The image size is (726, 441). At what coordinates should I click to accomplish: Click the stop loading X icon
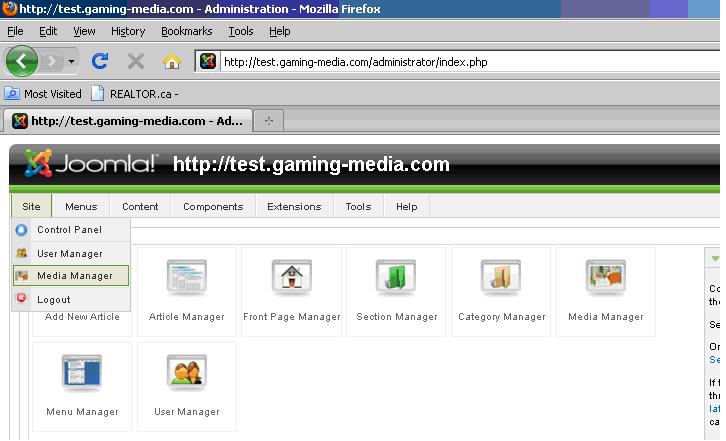coord(136,61)
